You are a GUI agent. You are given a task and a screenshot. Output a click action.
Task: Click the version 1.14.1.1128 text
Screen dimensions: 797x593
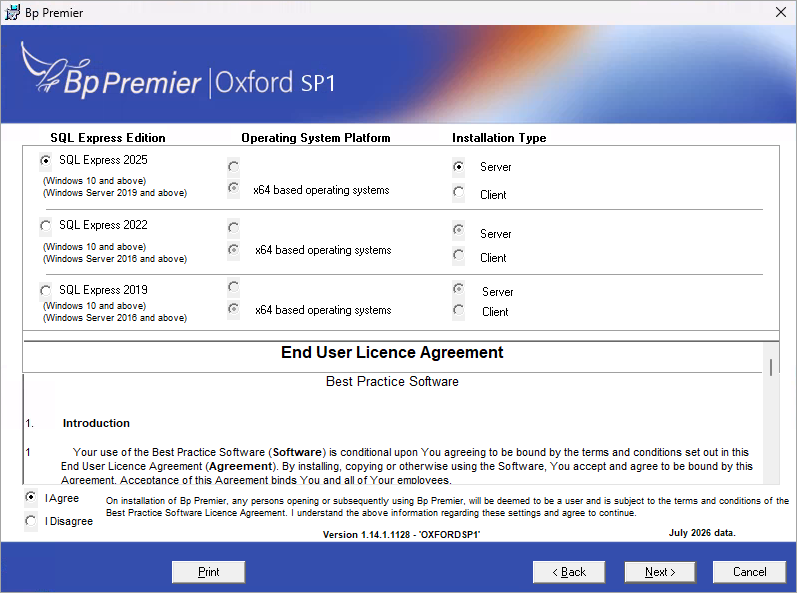pos(402,535)
